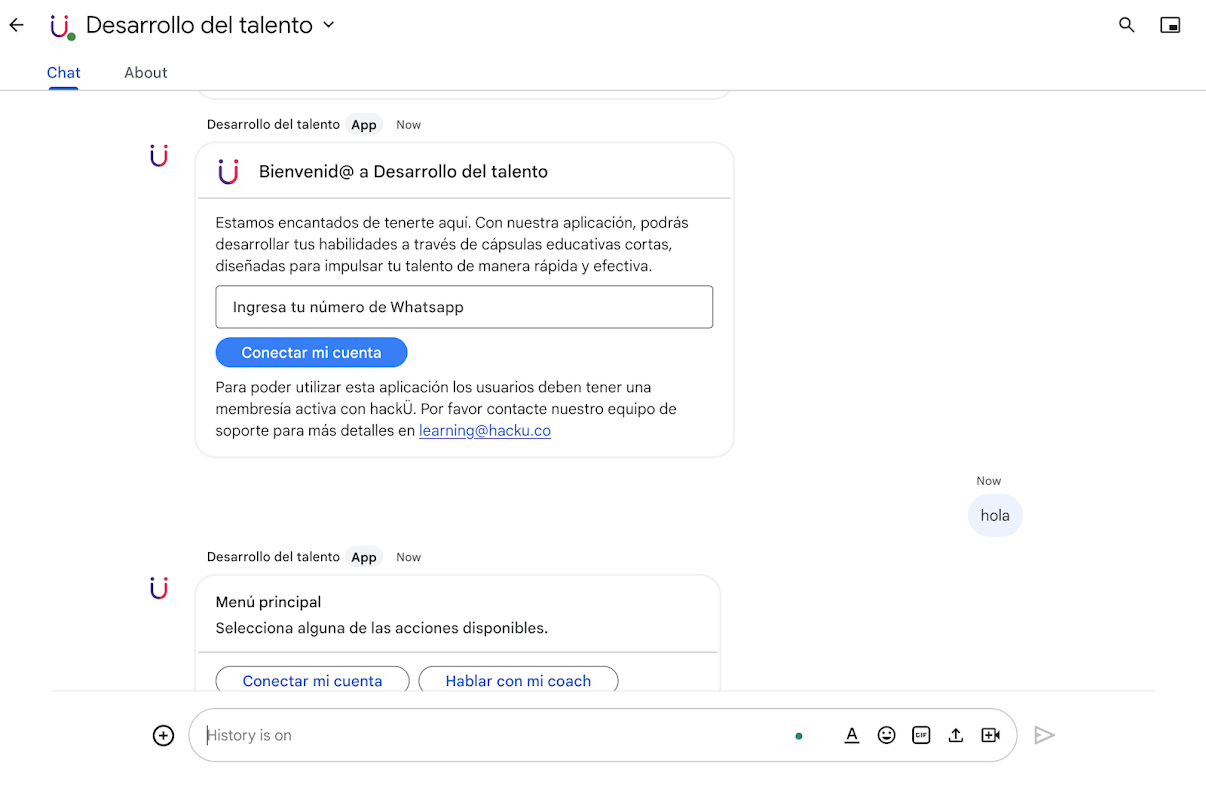Click App badge on welcome message sender
This screenshot has width=1206, height=800.
(364, 125)
